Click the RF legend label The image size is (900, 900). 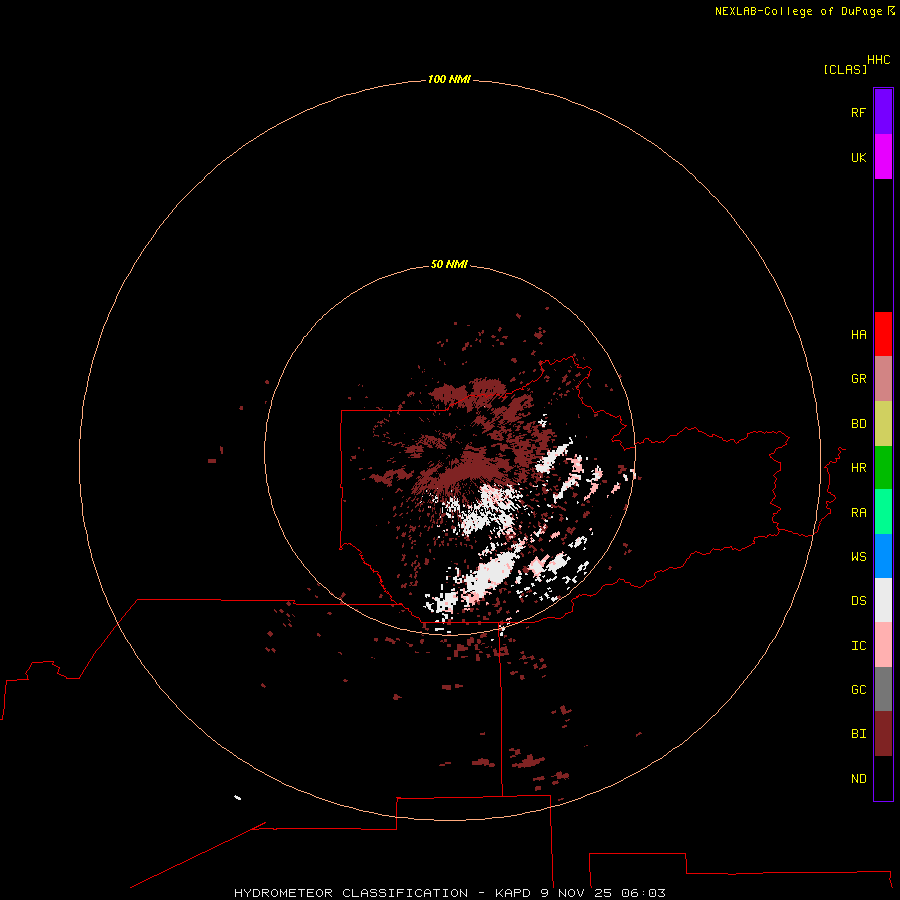click(x=858, y=112)
